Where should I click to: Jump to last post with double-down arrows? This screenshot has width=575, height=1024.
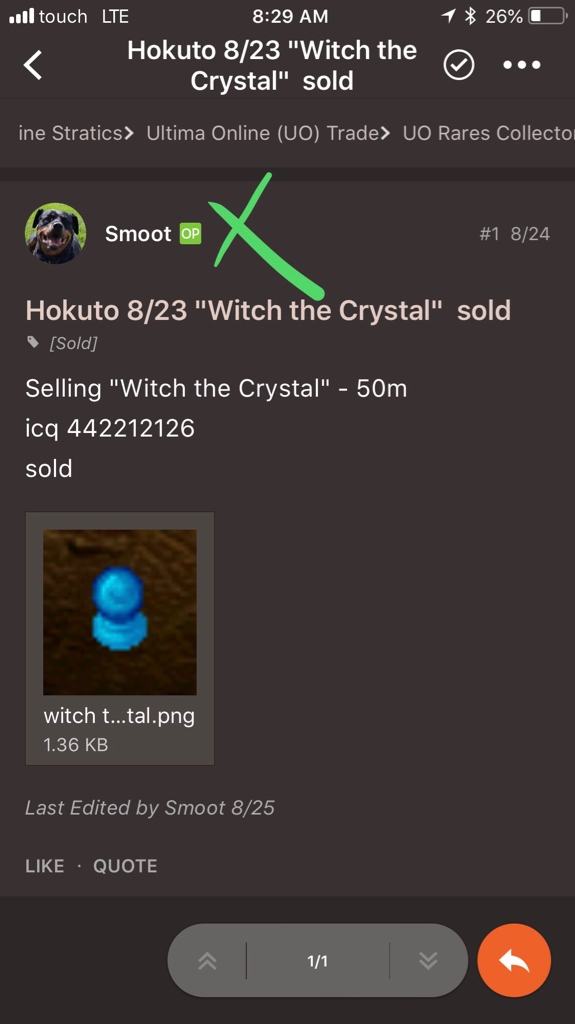[428, 960]
